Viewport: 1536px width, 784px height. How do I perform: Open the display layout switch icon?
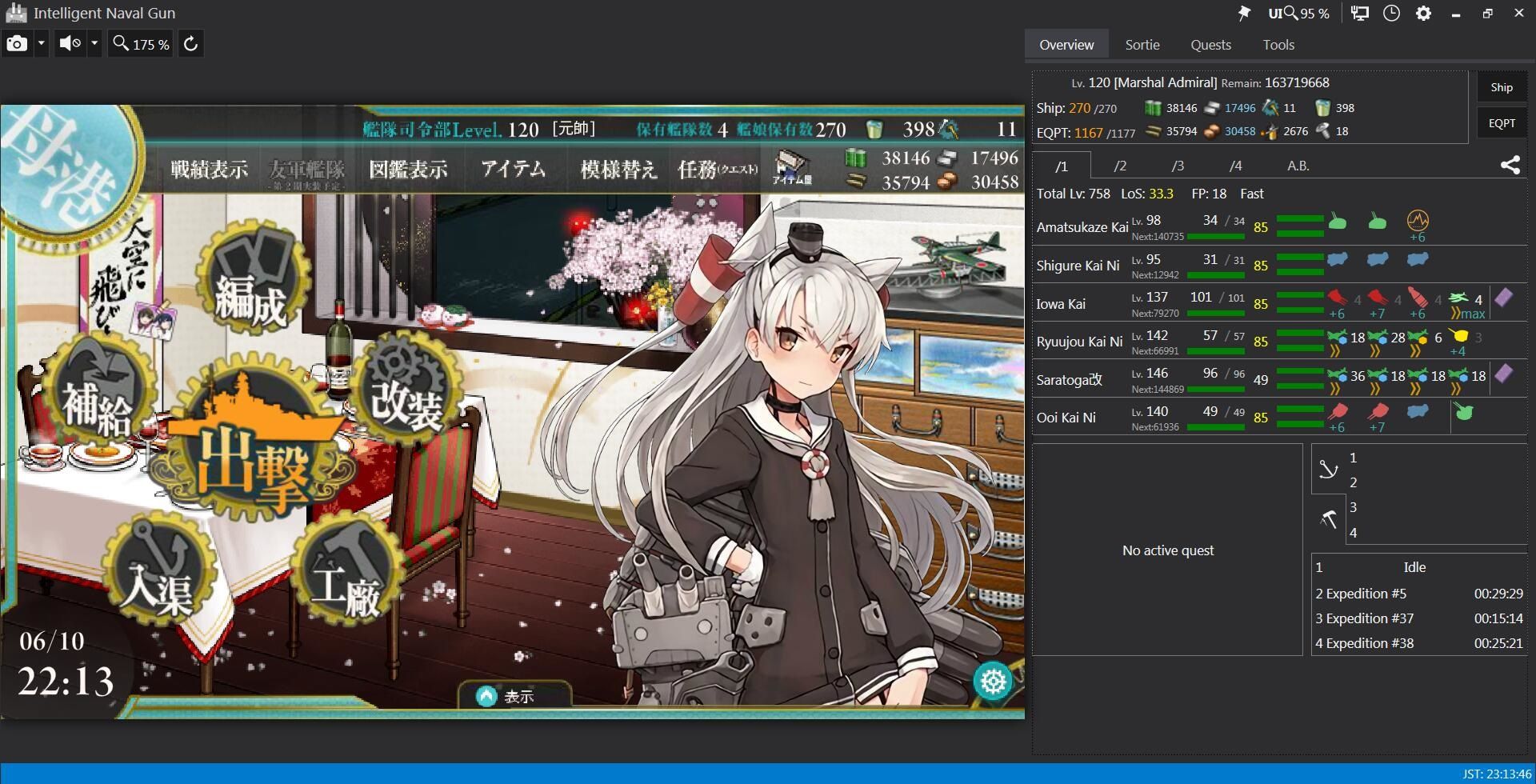1359,14
